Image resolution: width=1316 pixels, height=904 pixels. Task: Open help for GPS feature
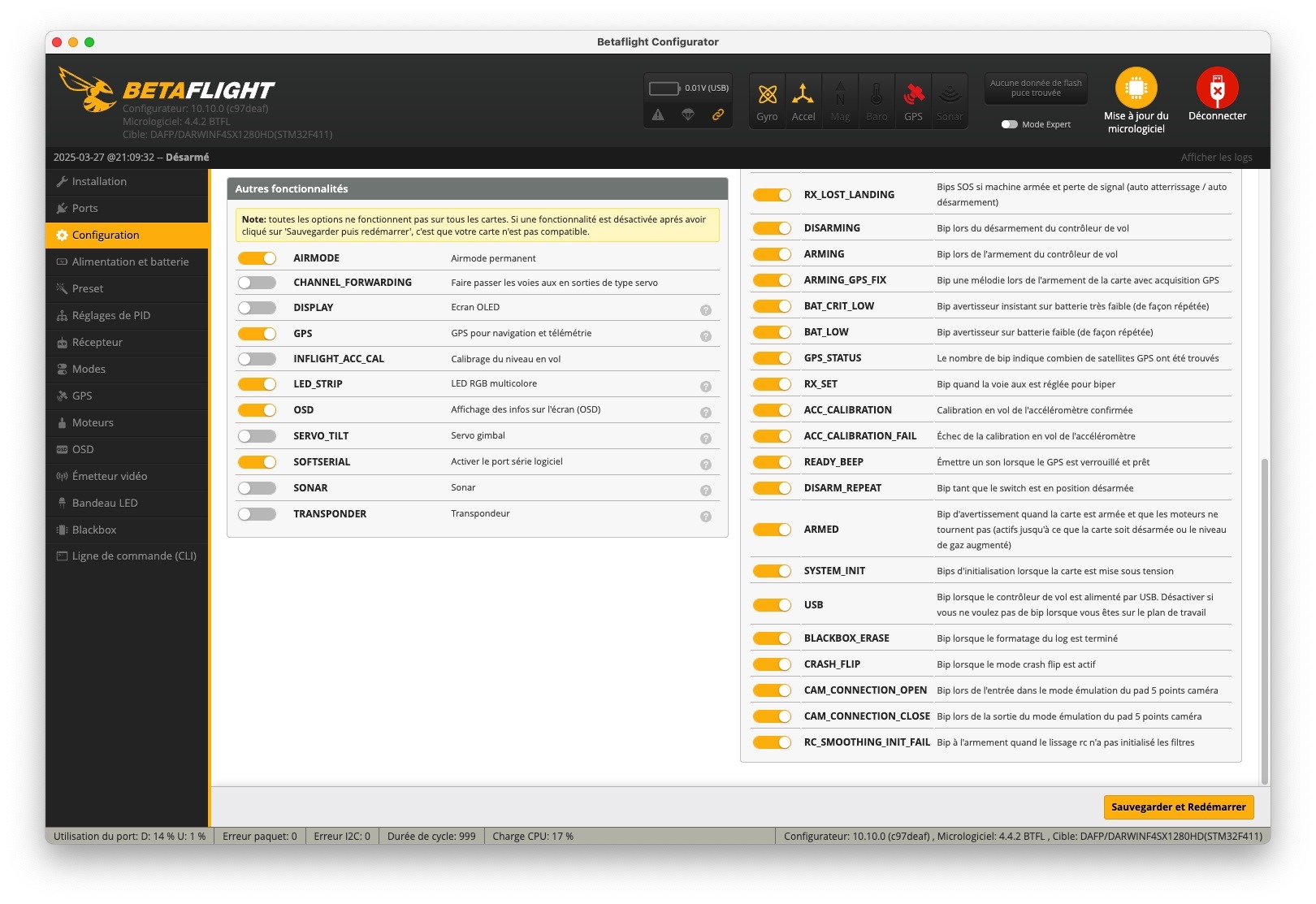pos(706,336)
